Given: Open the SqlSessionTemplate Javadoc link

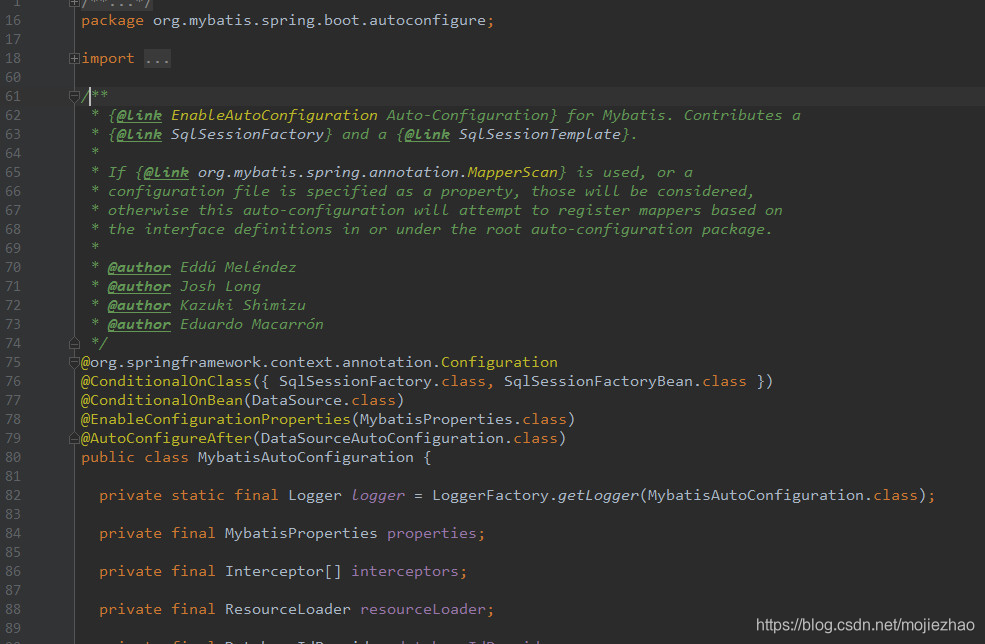Looking at the screenshot, I should coord(540,134).
